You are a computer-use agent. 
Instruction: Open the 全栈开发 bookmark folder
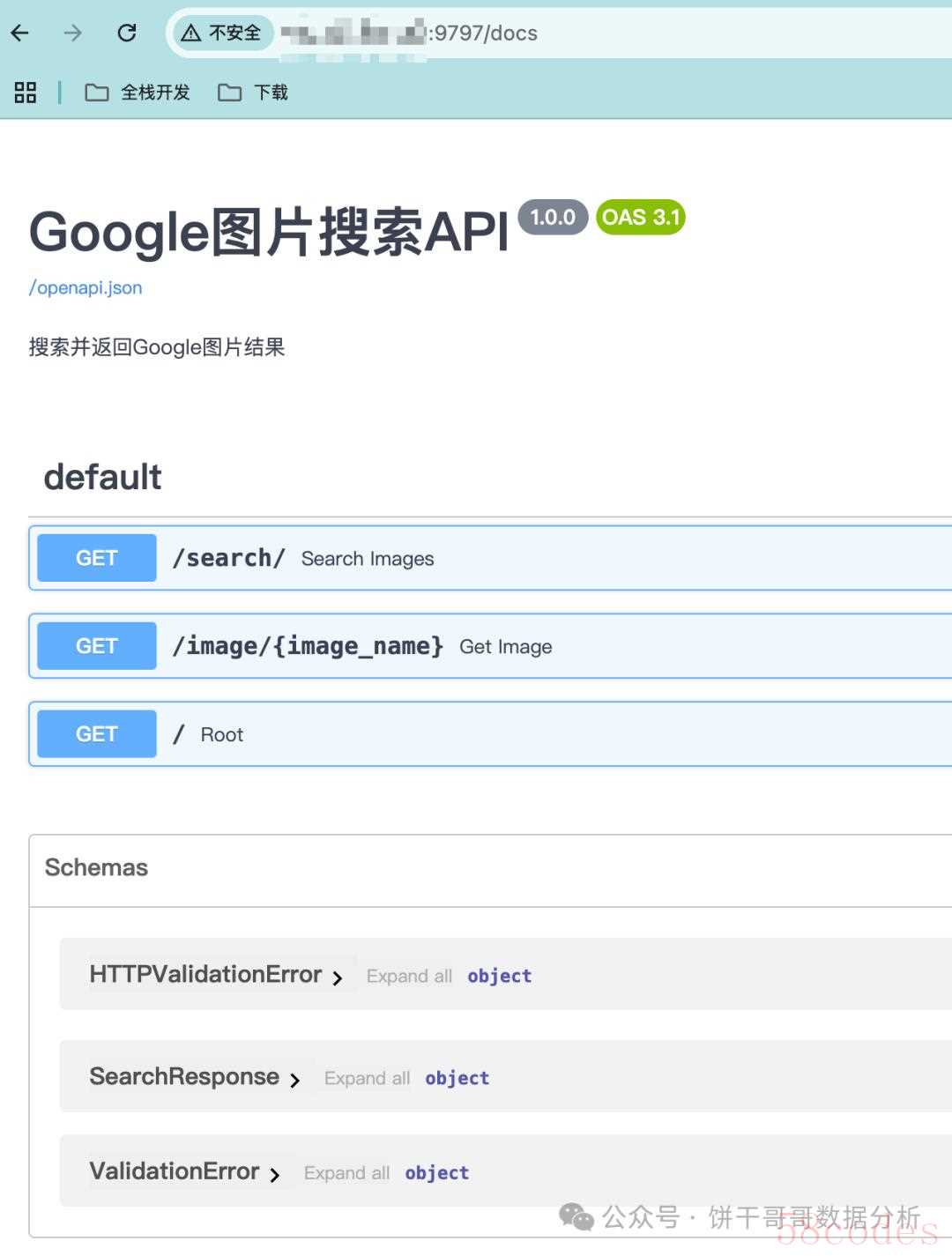coord(138,93)
